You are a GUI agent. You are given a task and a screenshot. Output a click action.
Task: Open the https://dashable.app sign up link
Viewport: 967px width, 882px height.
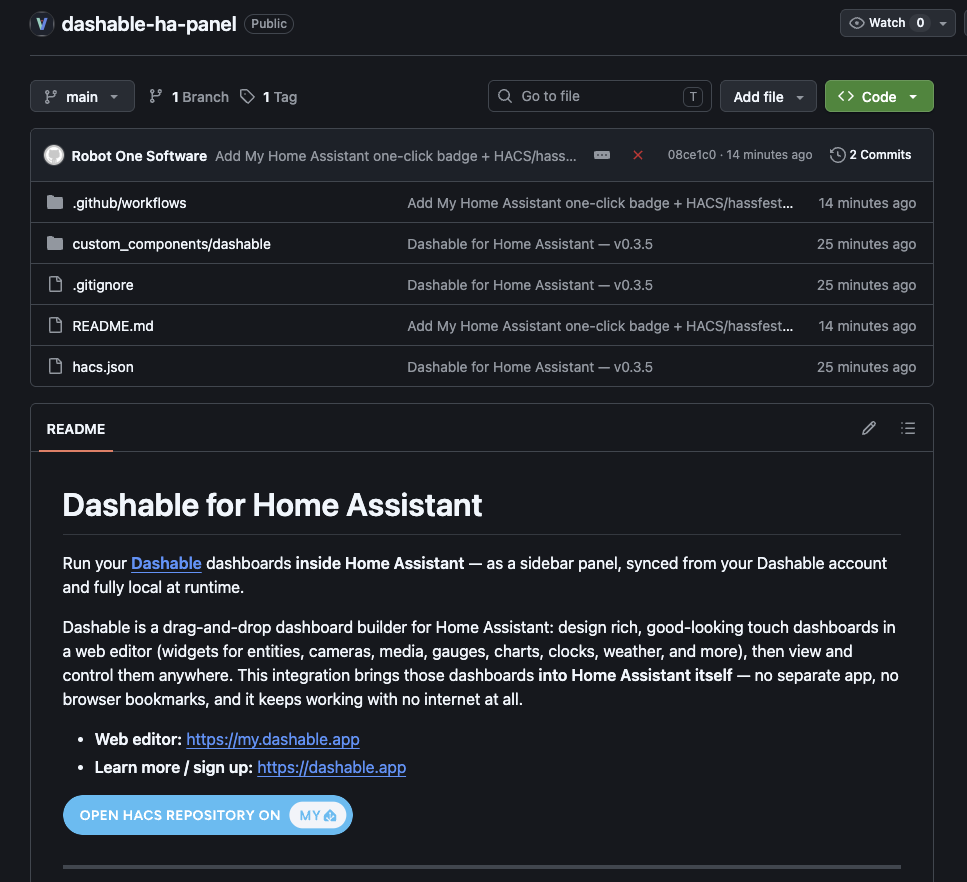(331, 767)
